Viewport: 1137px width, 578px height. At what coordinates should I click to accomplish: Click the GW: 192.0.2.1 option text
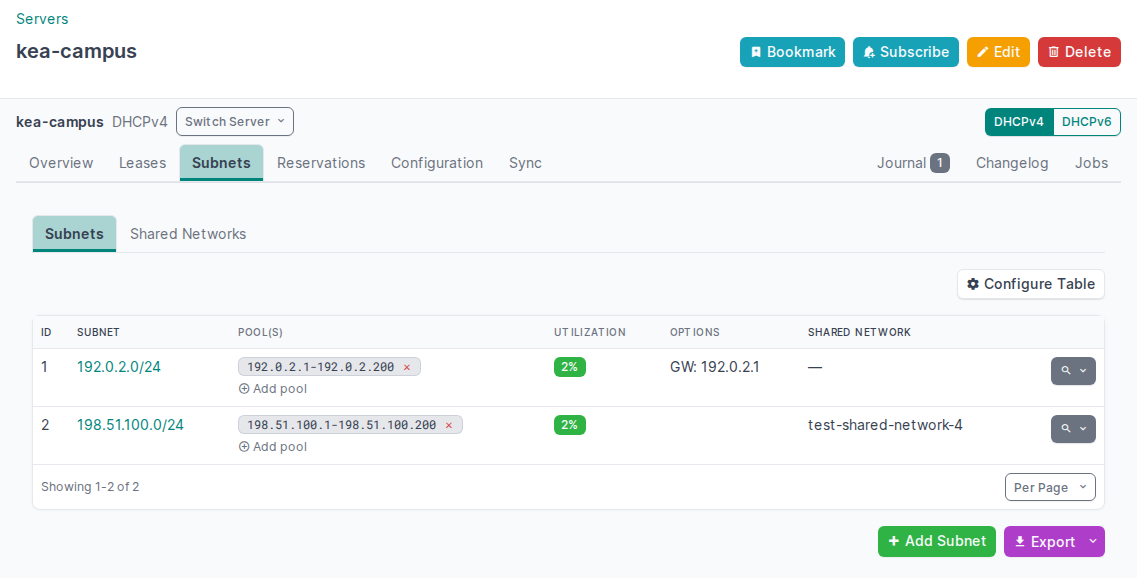pos(714,367)
